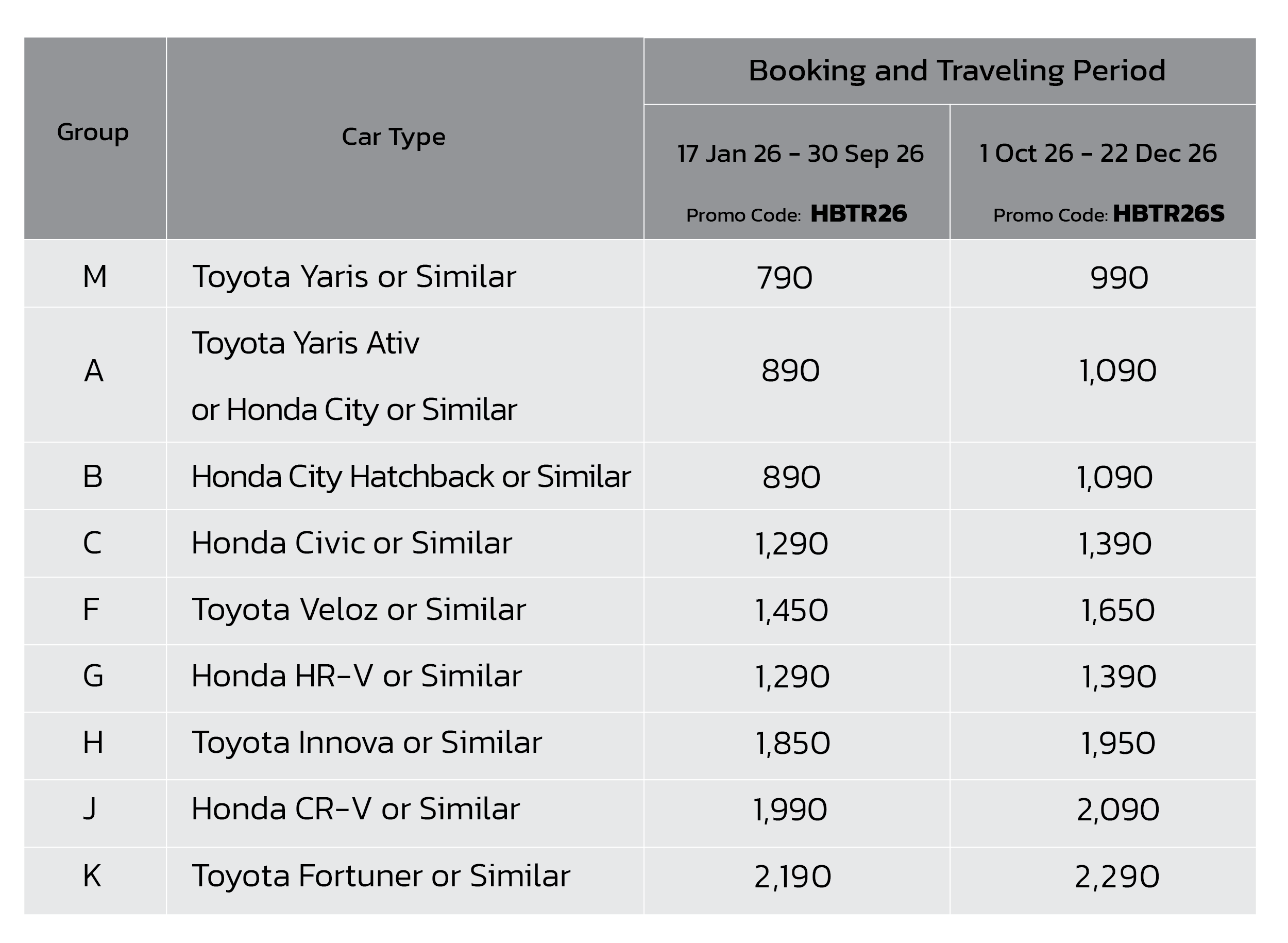Select promo code HBTR26S text
Image resolution: width=1288 pixels, height=943 pixels.
[x=1168, y=214]
